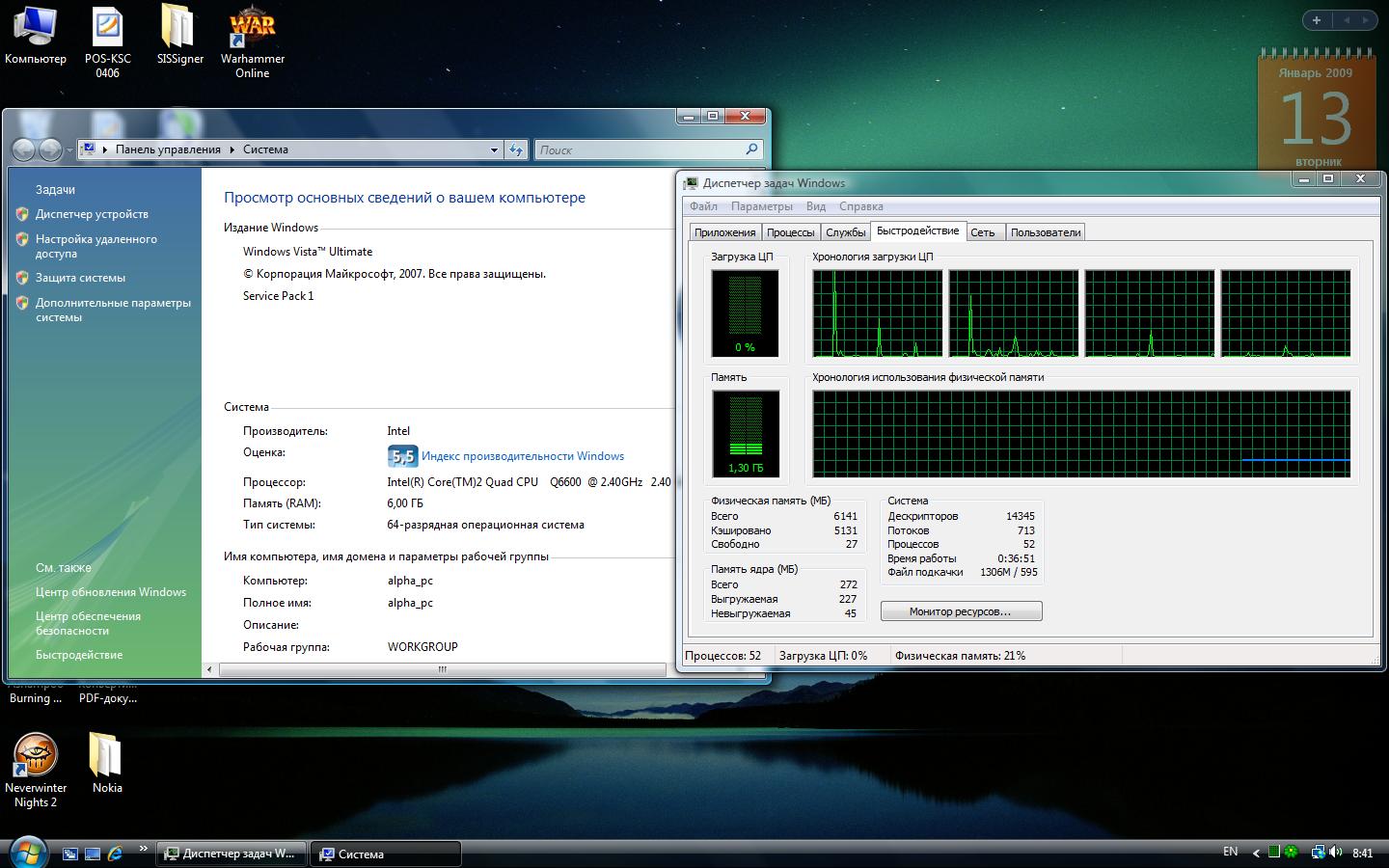Viewport: 1389px width, 868px height.
Task: Click the refresh icon beside address bar
Action: 516,149
